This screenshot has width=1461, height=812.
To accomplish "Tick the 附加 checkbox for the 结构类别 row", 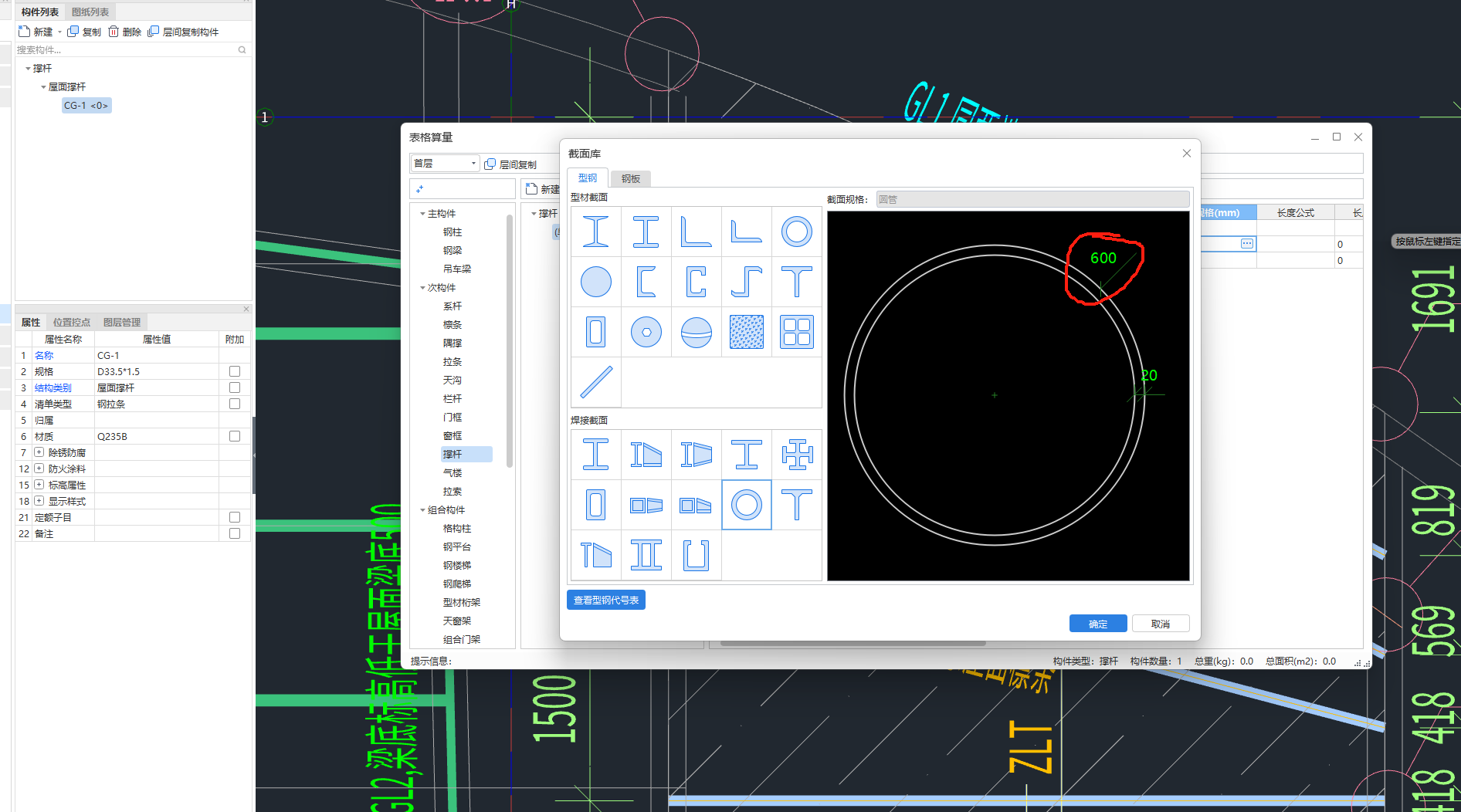I will point(235,387).
